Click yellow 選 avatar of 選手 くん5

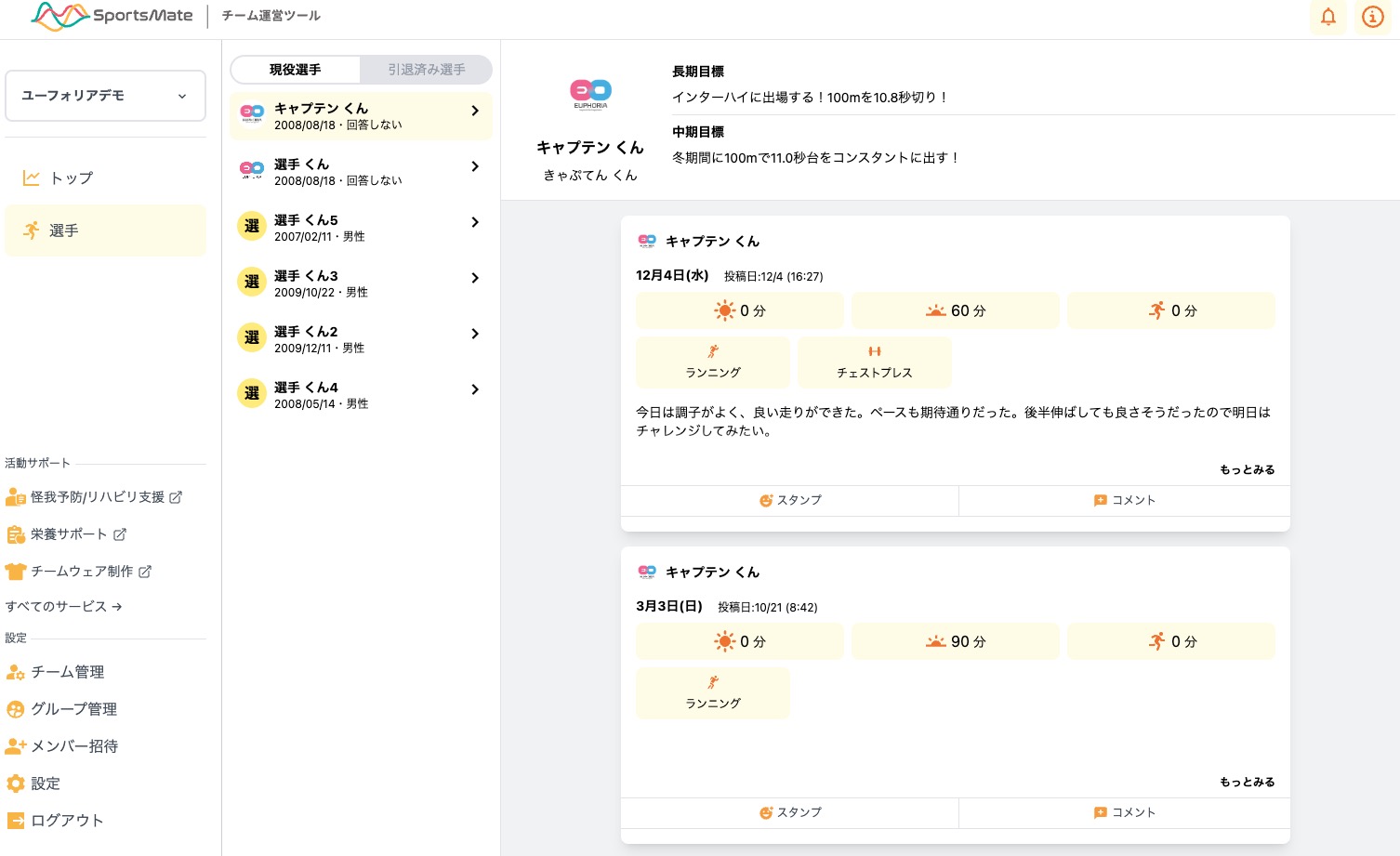(x=252, y=226)
